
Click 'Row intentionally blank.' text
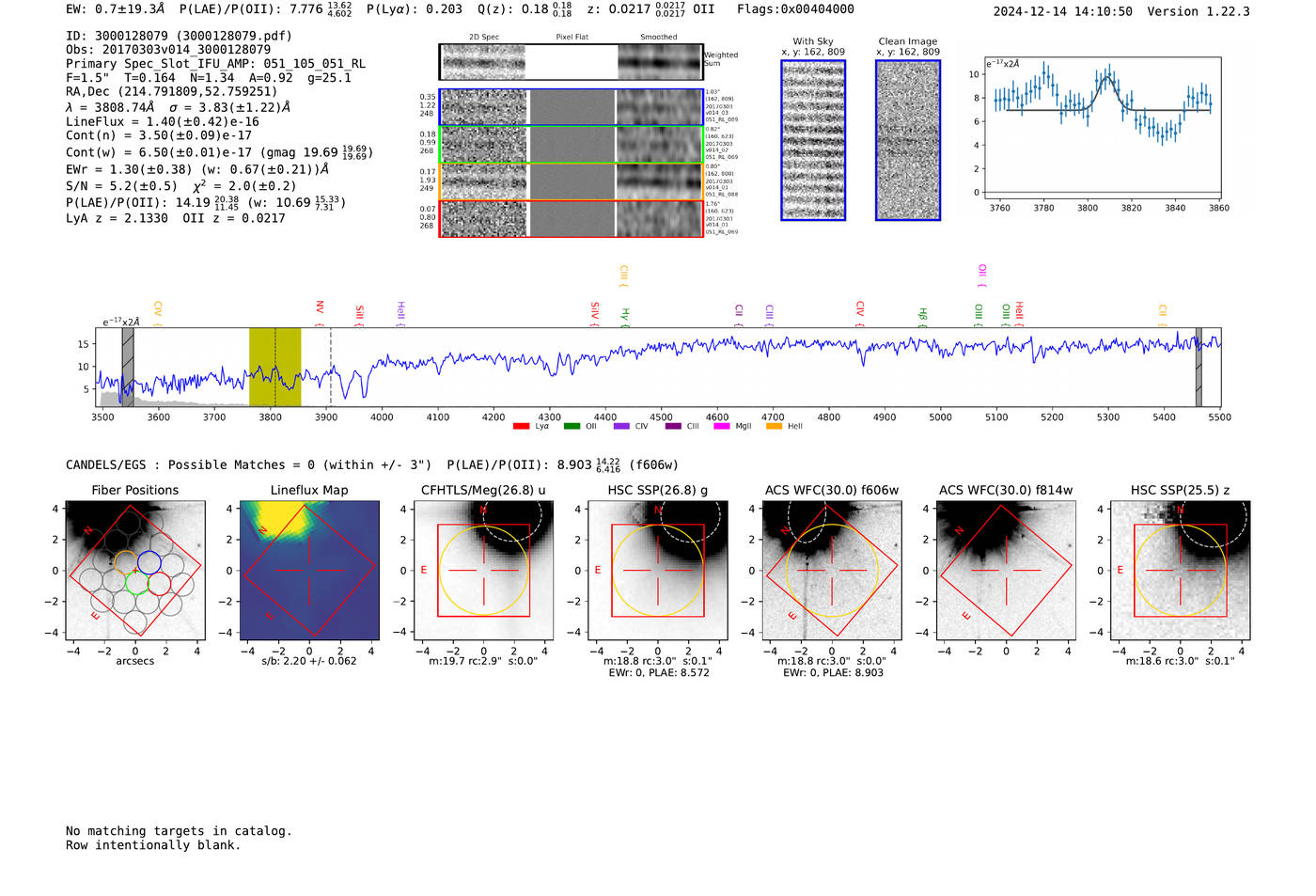(153, 845)
